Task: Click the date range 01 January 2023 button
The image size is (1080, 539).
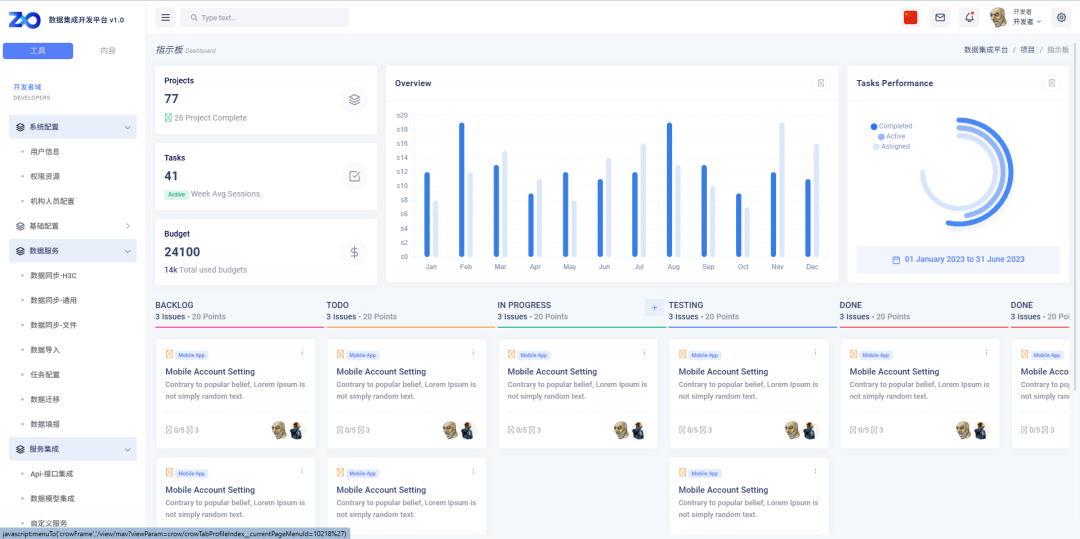Action: click(x=958, y=260)
